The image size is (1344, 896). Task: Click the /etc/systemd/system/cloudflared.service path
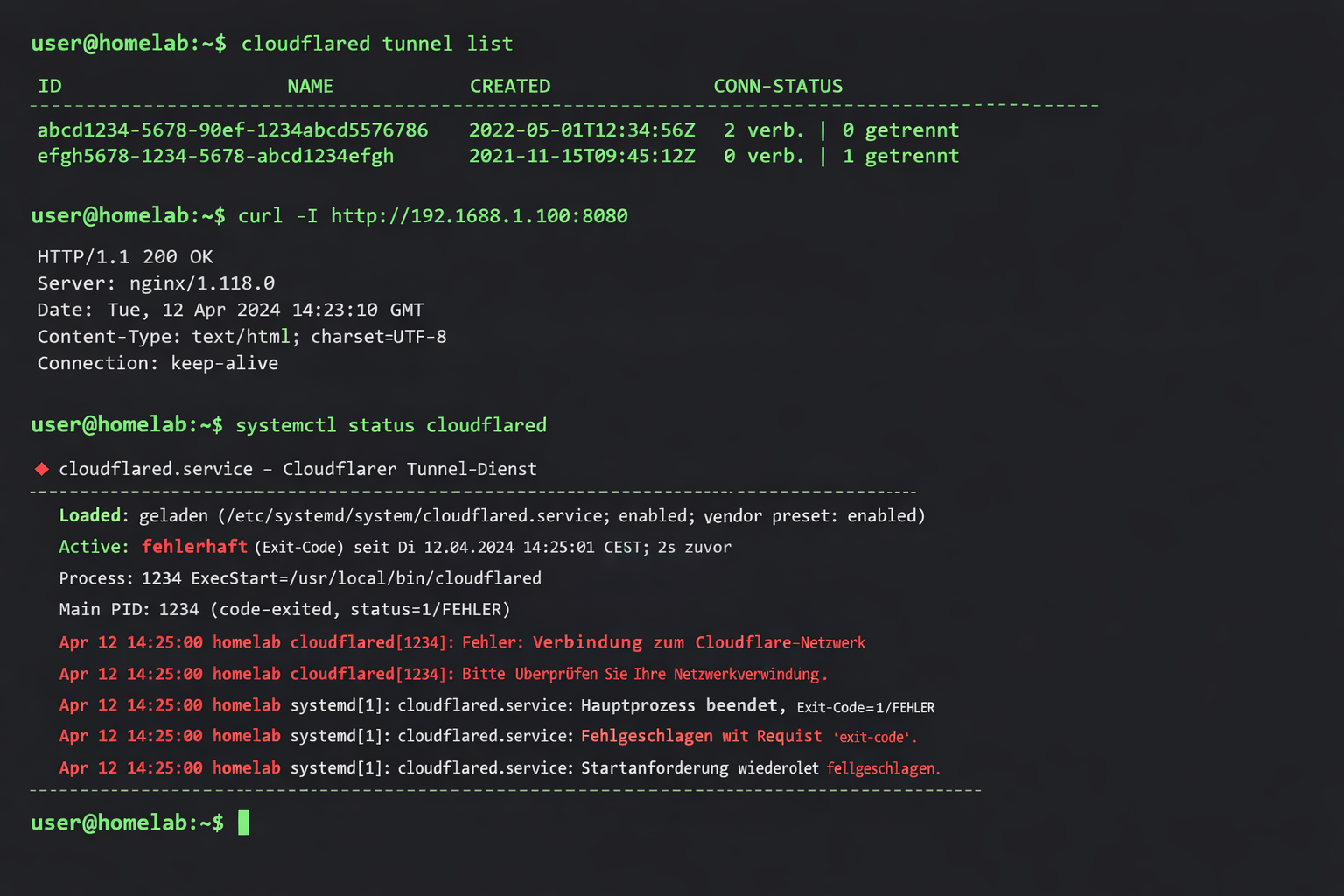point(414,516)
